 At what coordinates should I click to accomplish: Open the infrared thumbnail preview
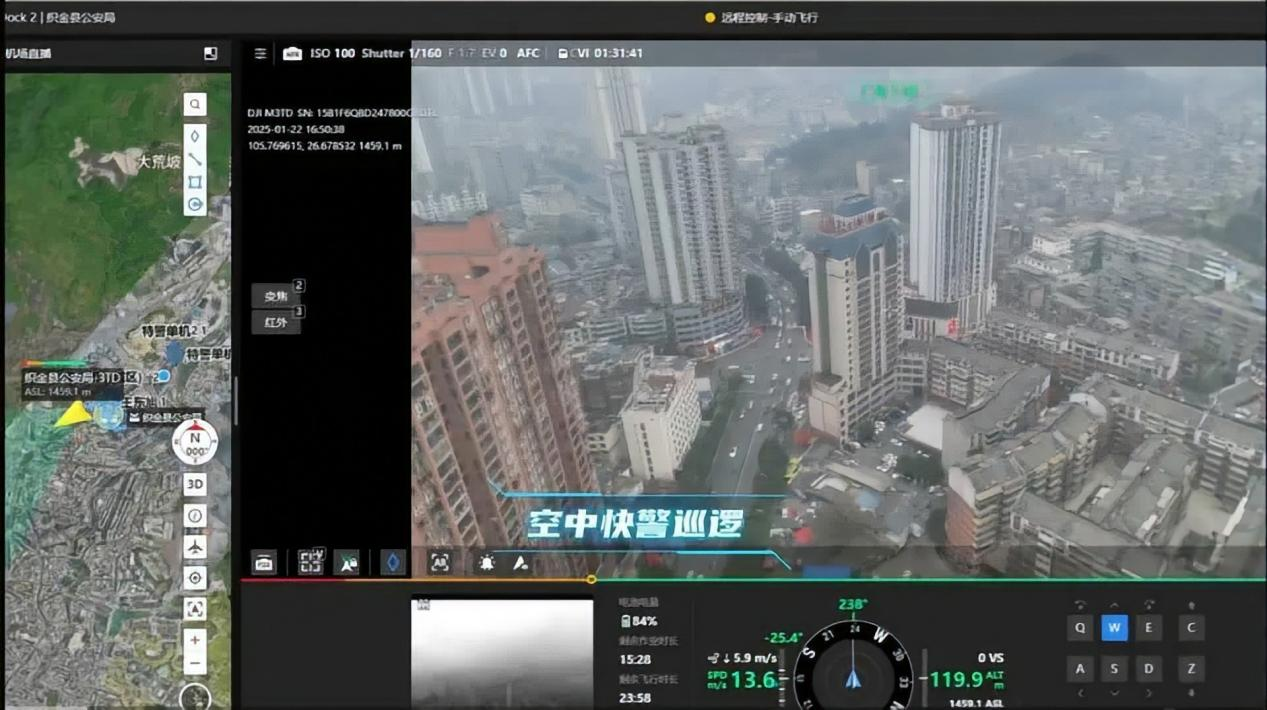[x=502, y=653]
